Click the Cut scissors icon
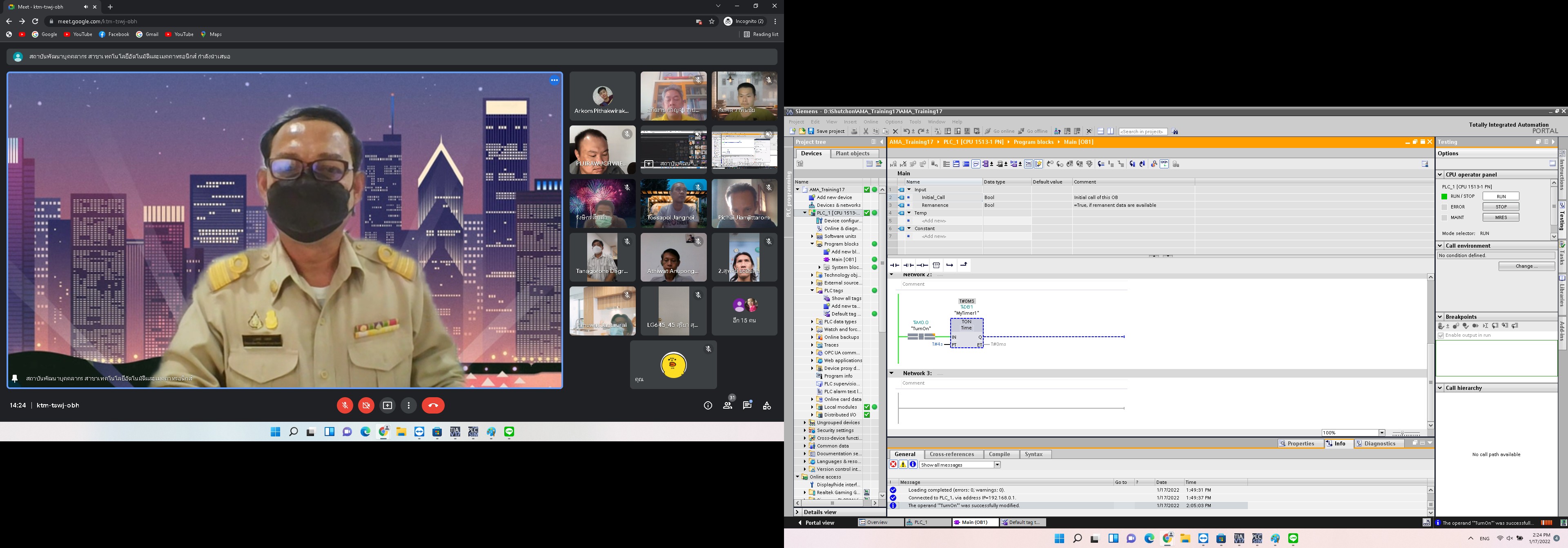This screenshot has width=1568, height=548. 866,132
